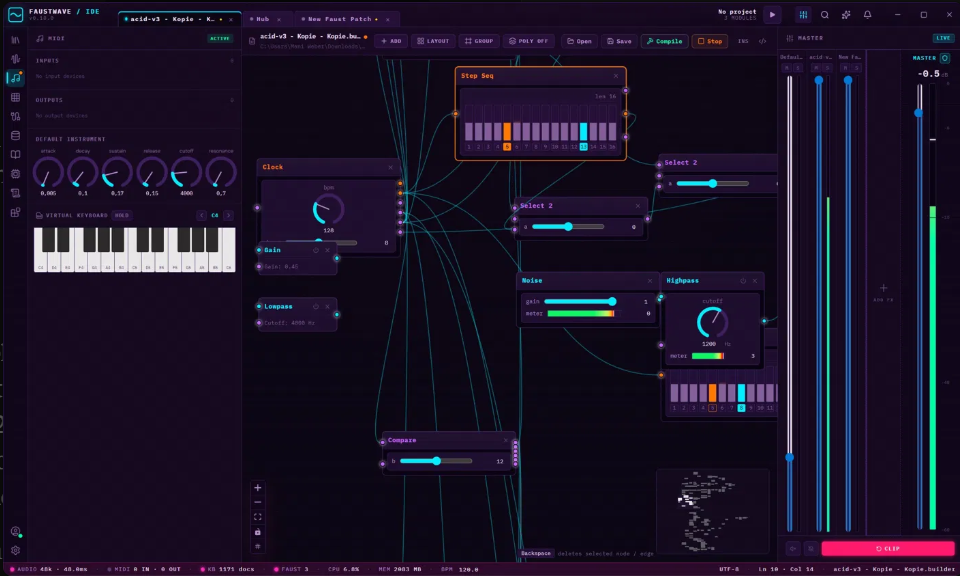960x576 pixels.
Task: Click the Compile button
Action: [664, 41]
